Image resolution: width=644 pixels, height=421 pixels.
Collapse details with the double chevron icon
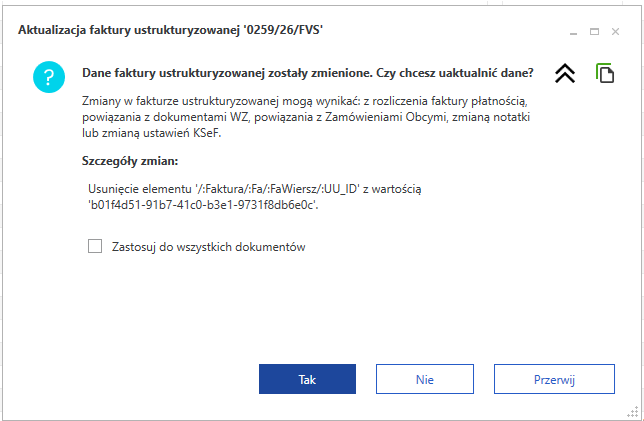click(x=565, y=74)
